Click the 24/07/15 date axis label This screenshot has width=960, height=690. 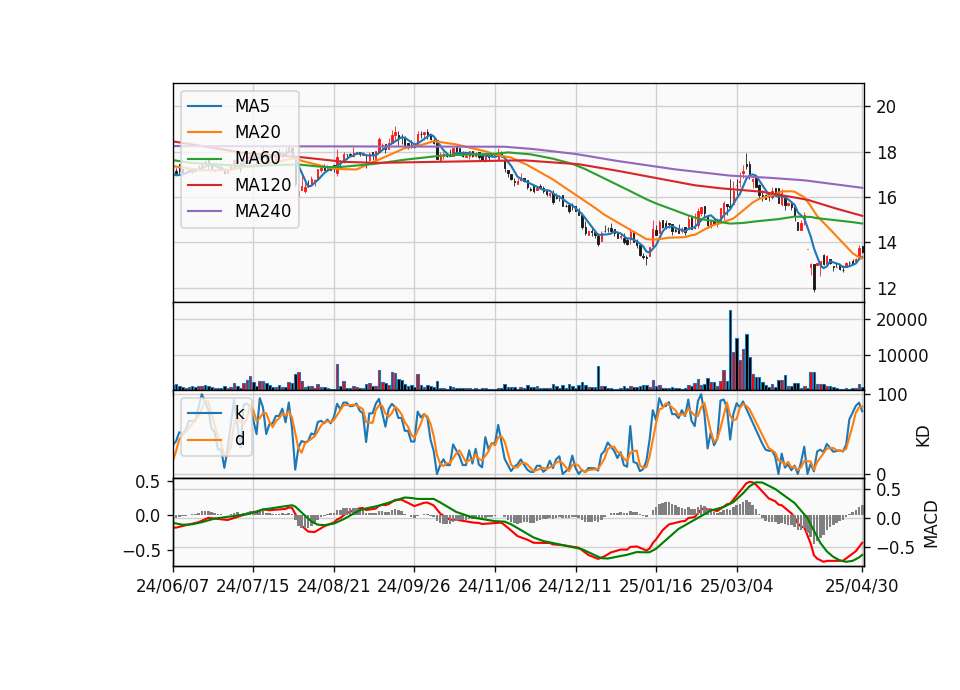[253, 586]
